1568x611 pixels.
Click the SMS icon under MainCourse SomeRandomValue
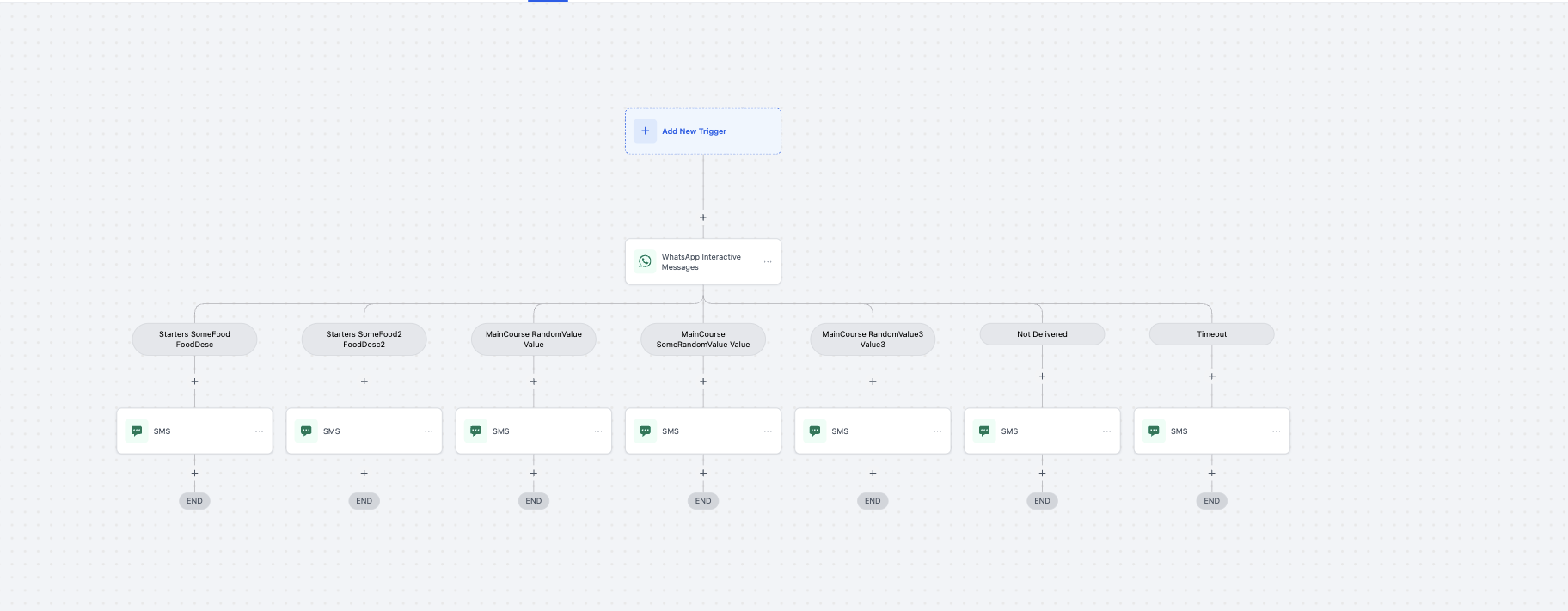coord(645,431)
